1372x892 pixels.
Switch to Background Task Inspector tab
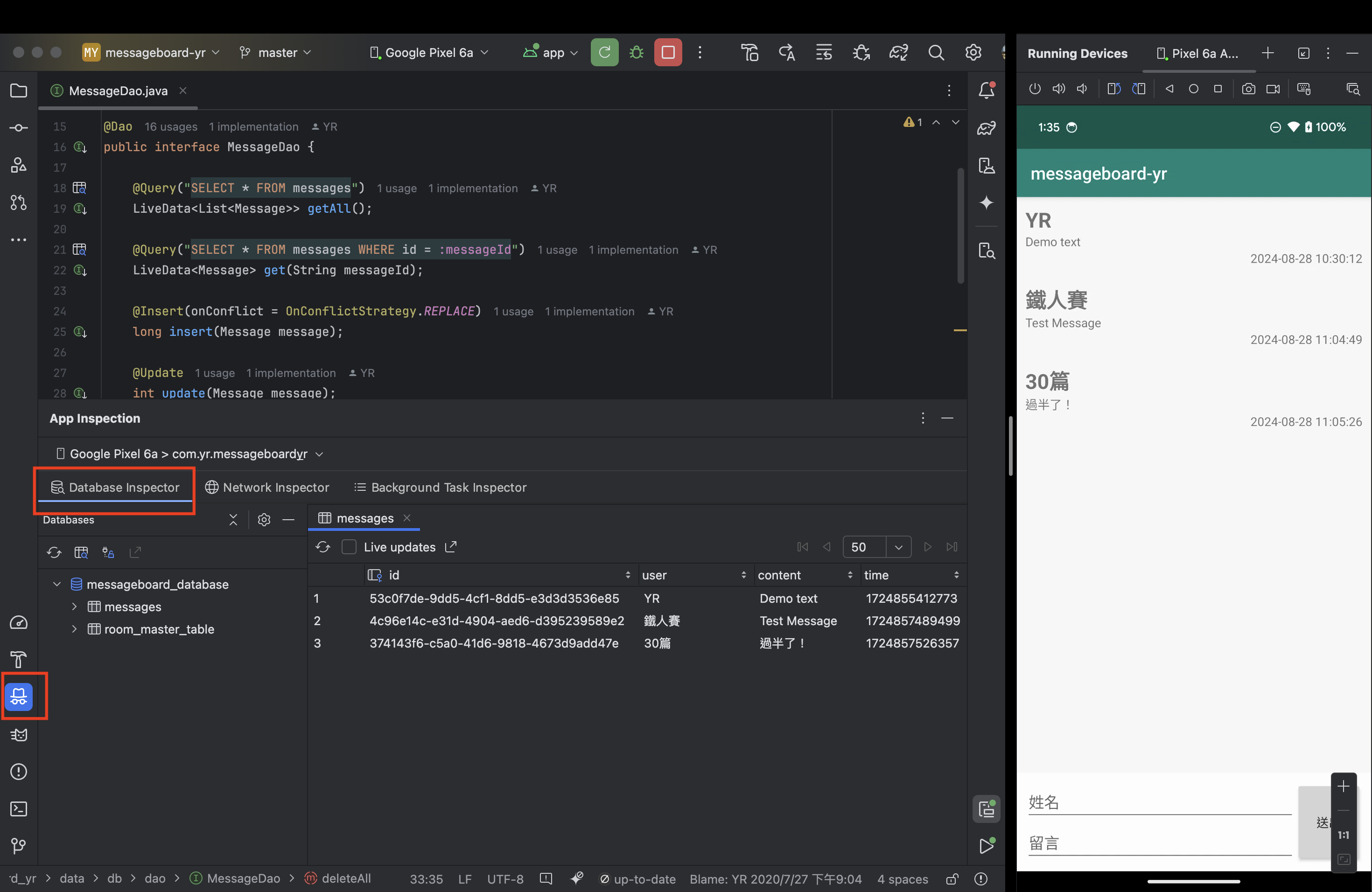coord(441,488)
